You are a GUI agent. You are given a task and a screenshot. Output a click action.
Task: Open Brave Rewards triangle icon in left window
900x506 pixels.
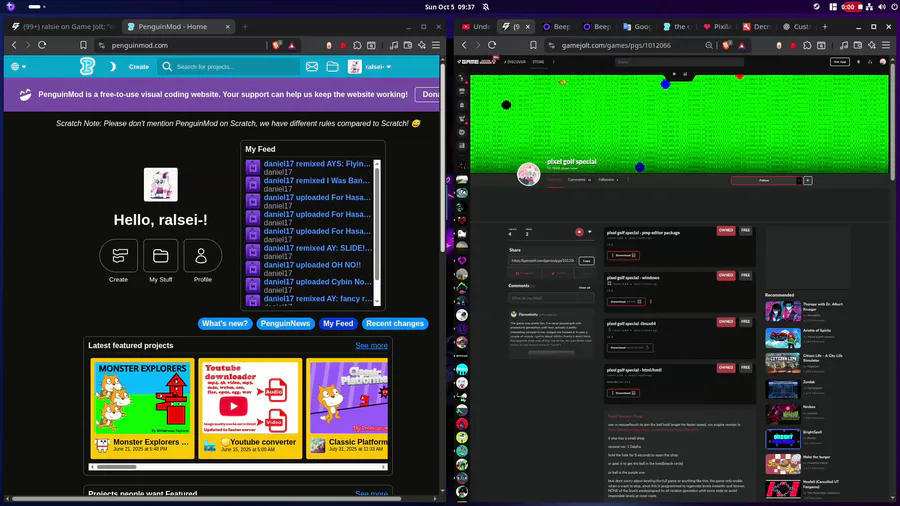coord(292,45)
